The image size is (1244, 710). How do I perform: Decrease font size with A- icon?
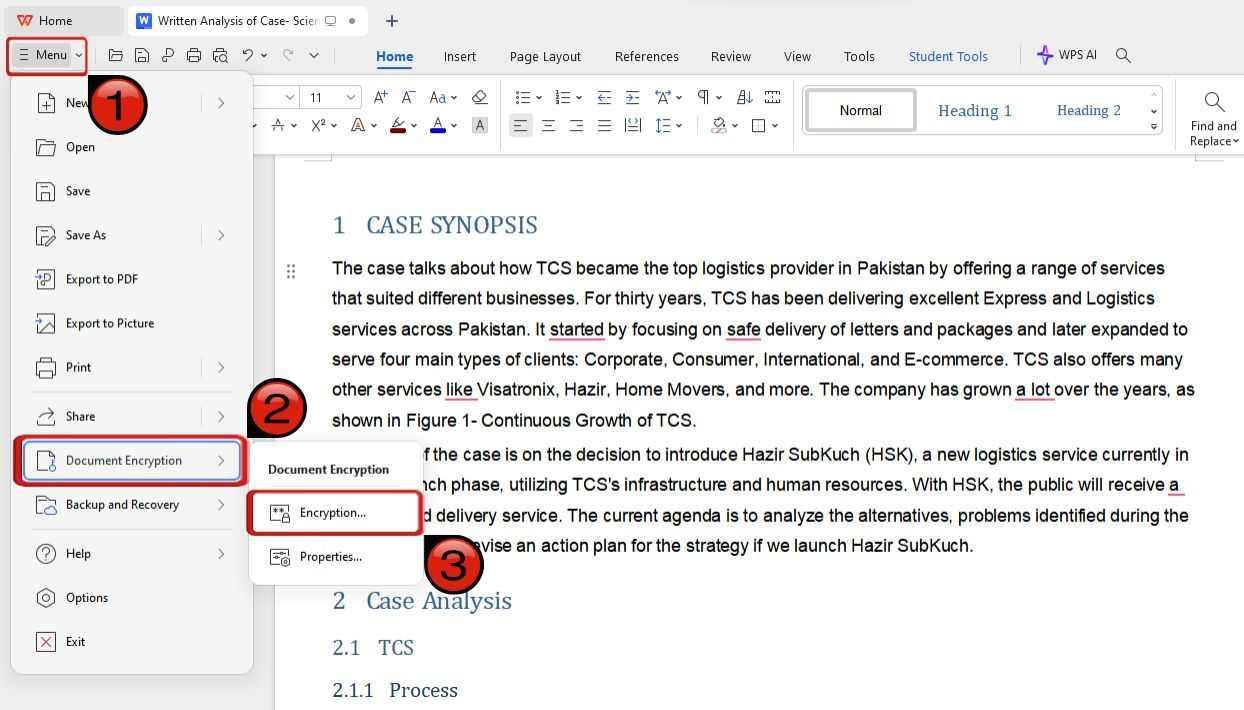click(x=408, y=97)
